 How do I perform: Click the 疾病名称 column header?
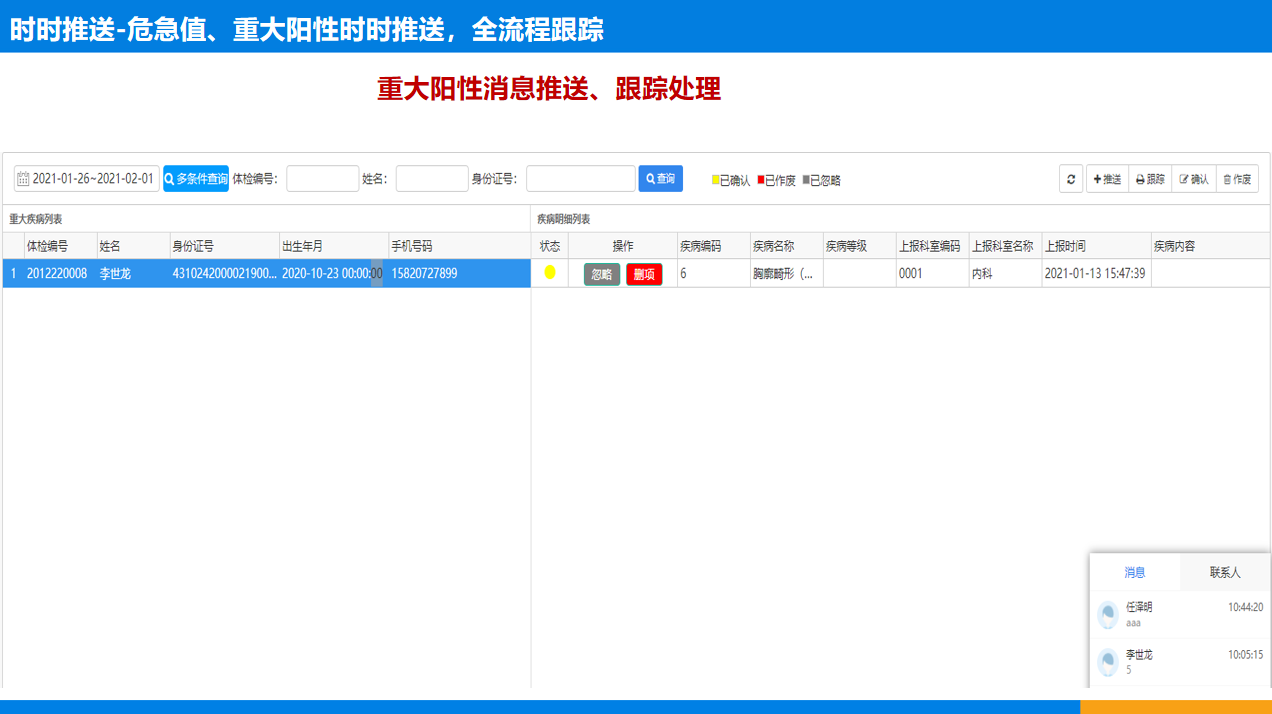click(x=787, y=246)
